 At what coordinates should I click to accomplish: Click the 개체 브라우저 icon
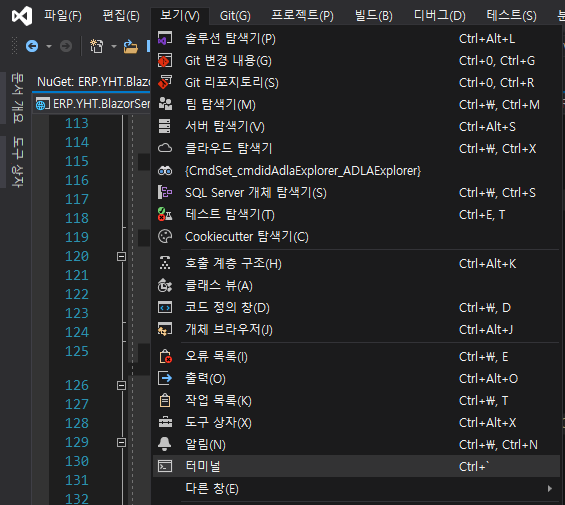pos(165,329)
